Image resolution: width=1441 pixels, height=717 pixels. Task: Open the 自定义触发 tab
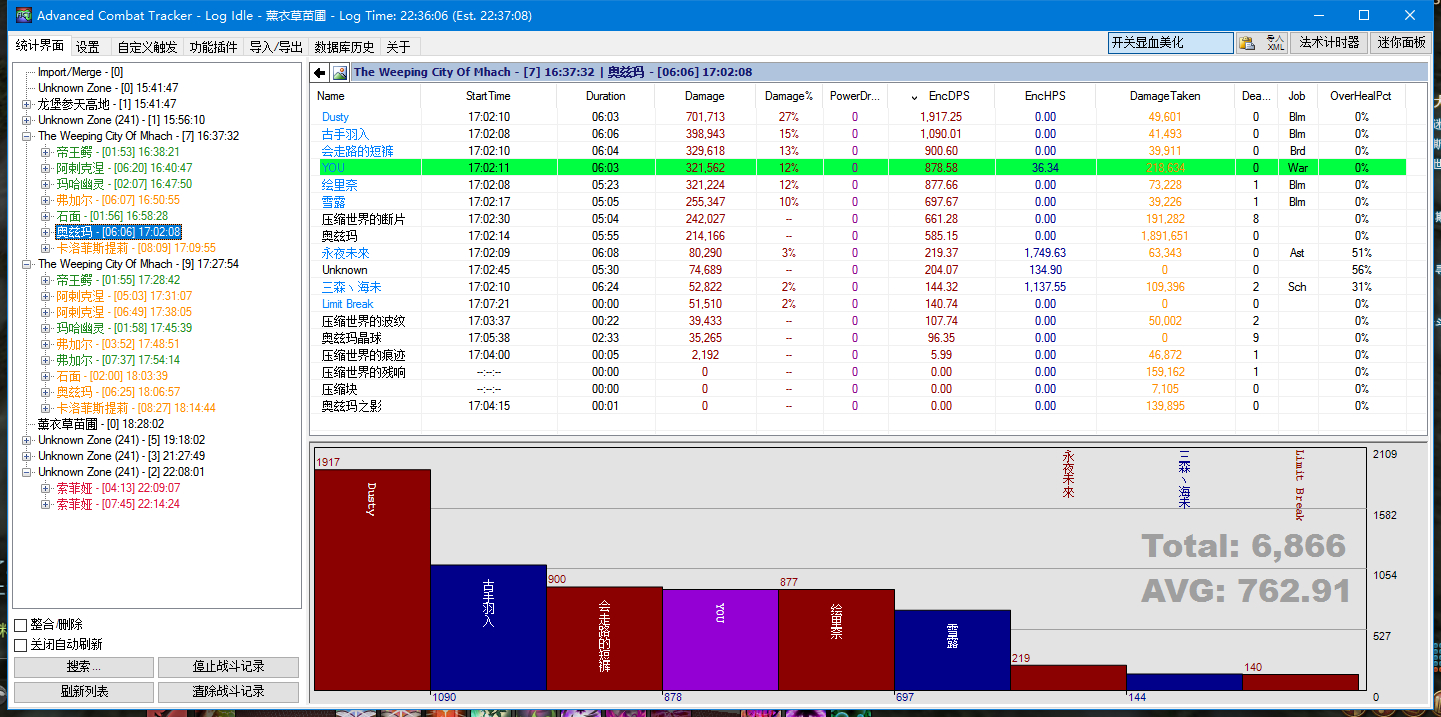pos(147,47)
